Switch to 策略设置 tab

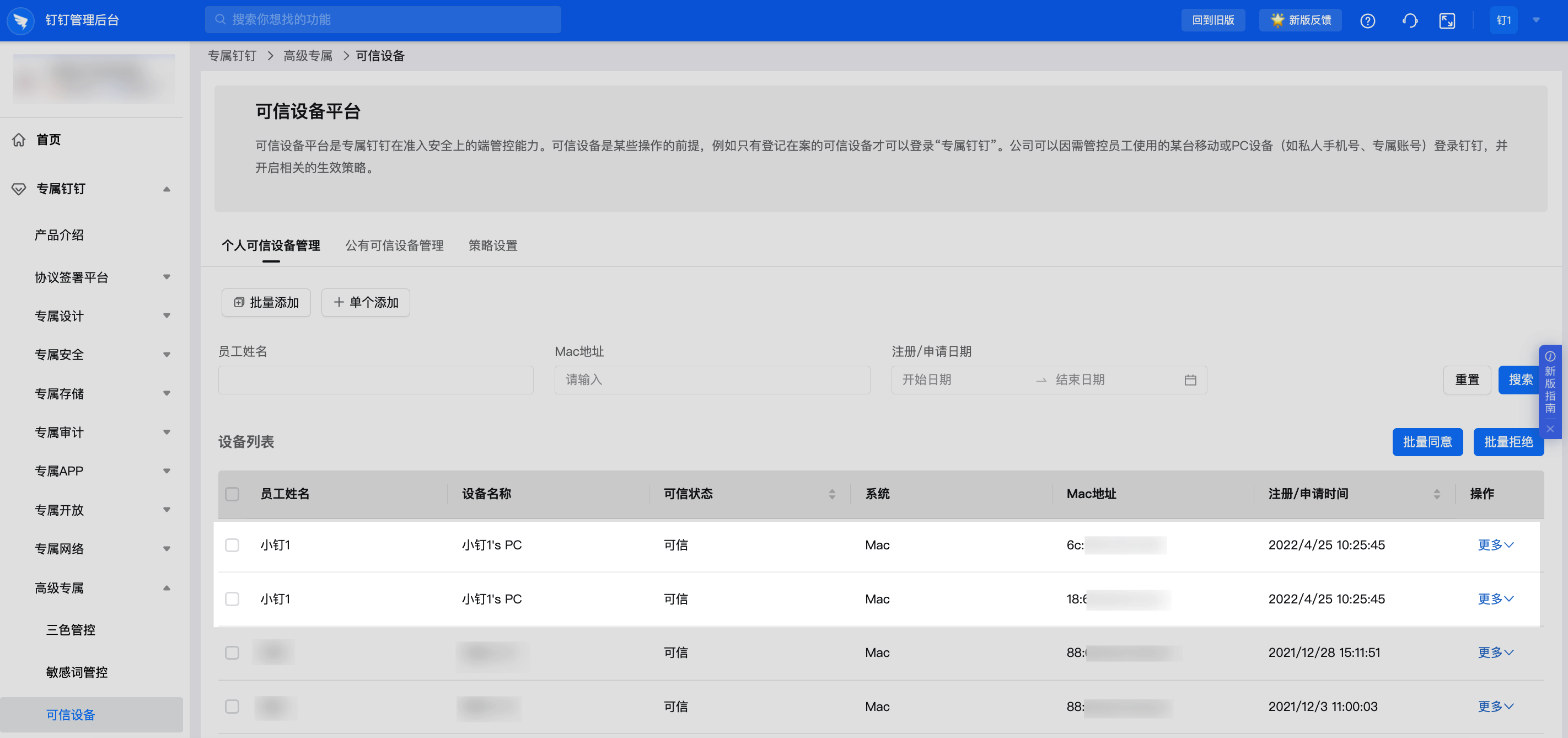pos(492,245)
